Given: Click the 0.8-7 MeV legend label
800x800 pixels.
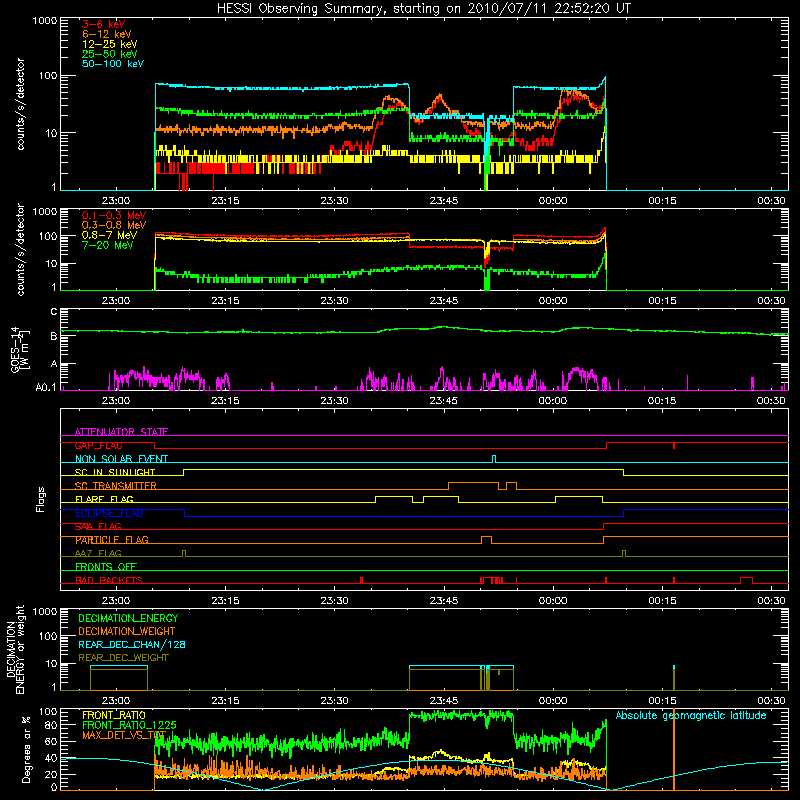Looking at the screenshot, I should click(109, 235).
